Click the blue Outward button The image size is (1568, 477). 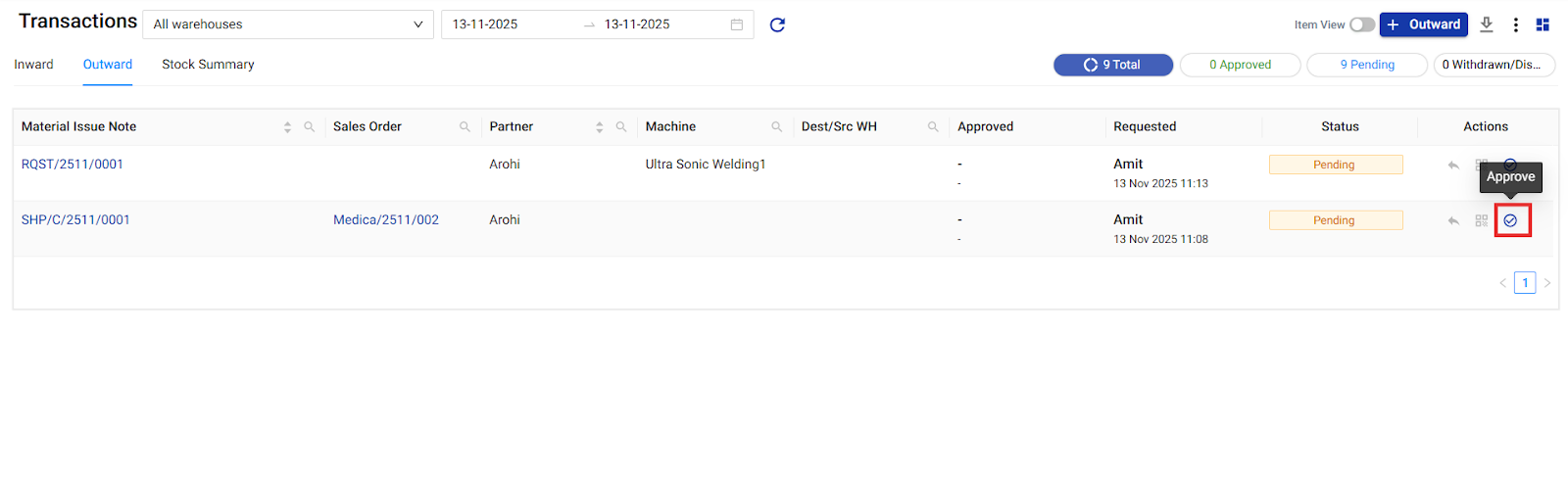pos(1423,24)
